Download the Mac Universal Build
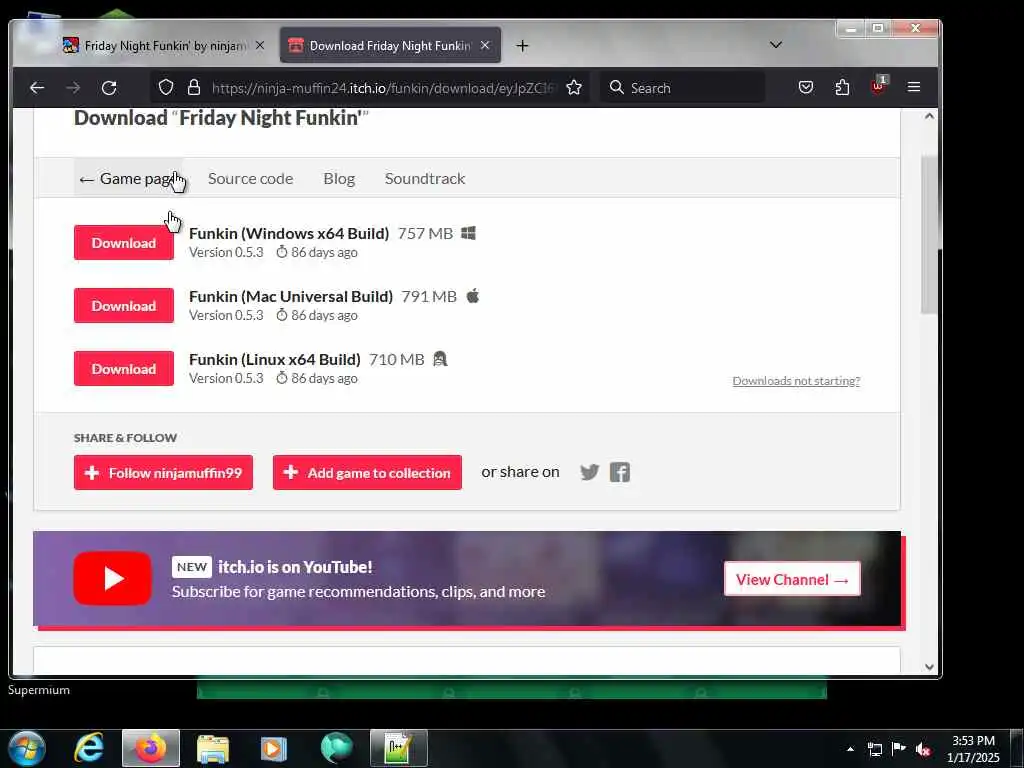This screenshot has height=768, width=1024. pos(124,306)
